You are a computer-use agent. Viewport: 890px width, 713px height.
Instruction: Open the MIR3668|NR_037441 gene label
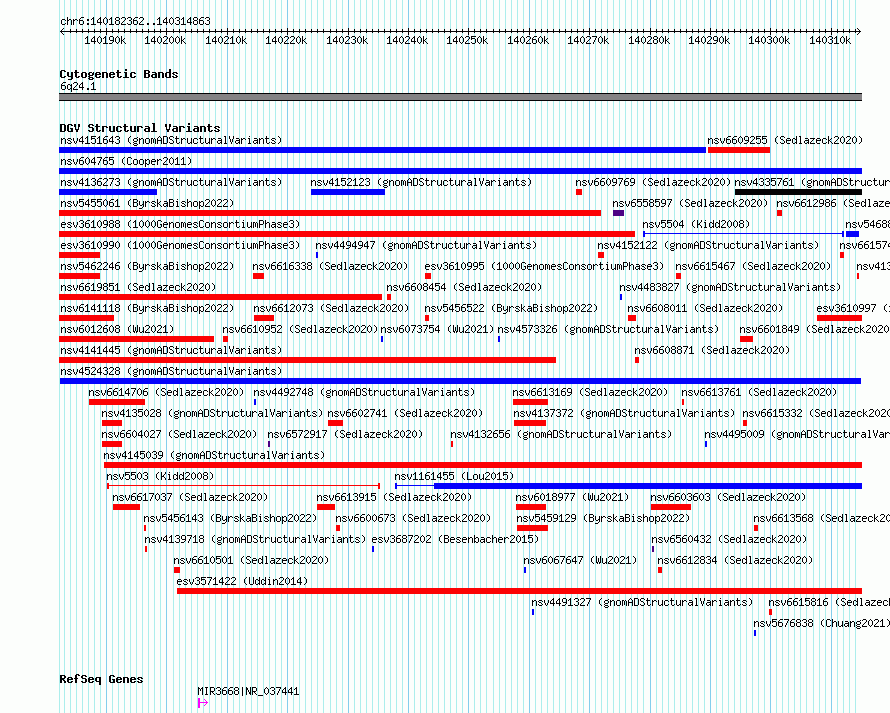pos(248,691)
